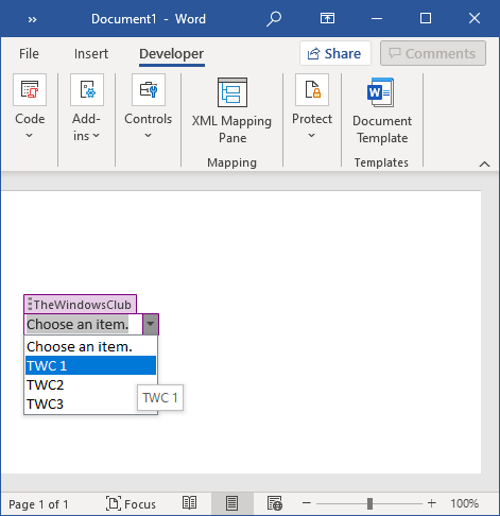Open the ribbon display options icon
The width and height of the screenshot is (500, 516).
pyautogui.click(x=327, y=18)
